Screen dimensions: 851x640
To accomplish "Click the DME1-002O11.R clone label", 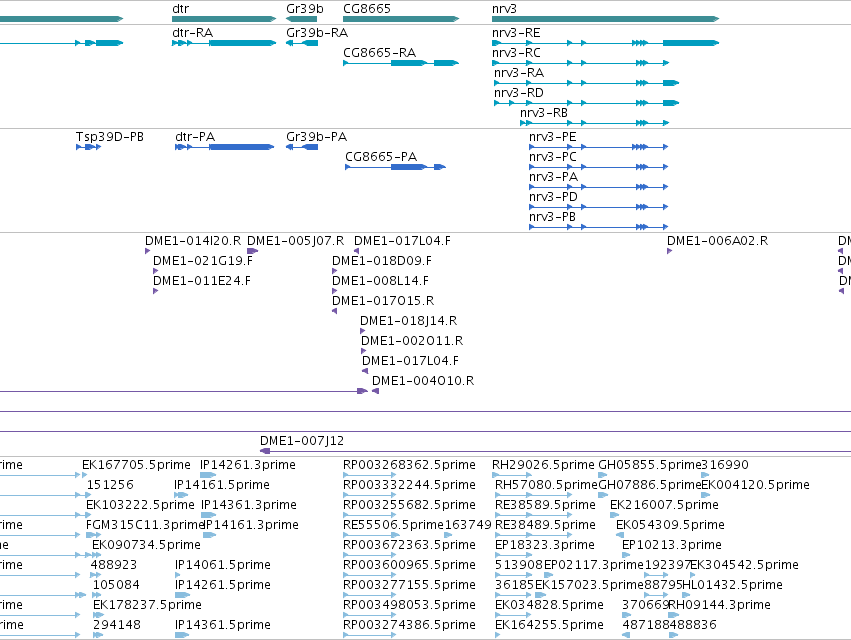I will pyautogui.click(x=412, y=341).
